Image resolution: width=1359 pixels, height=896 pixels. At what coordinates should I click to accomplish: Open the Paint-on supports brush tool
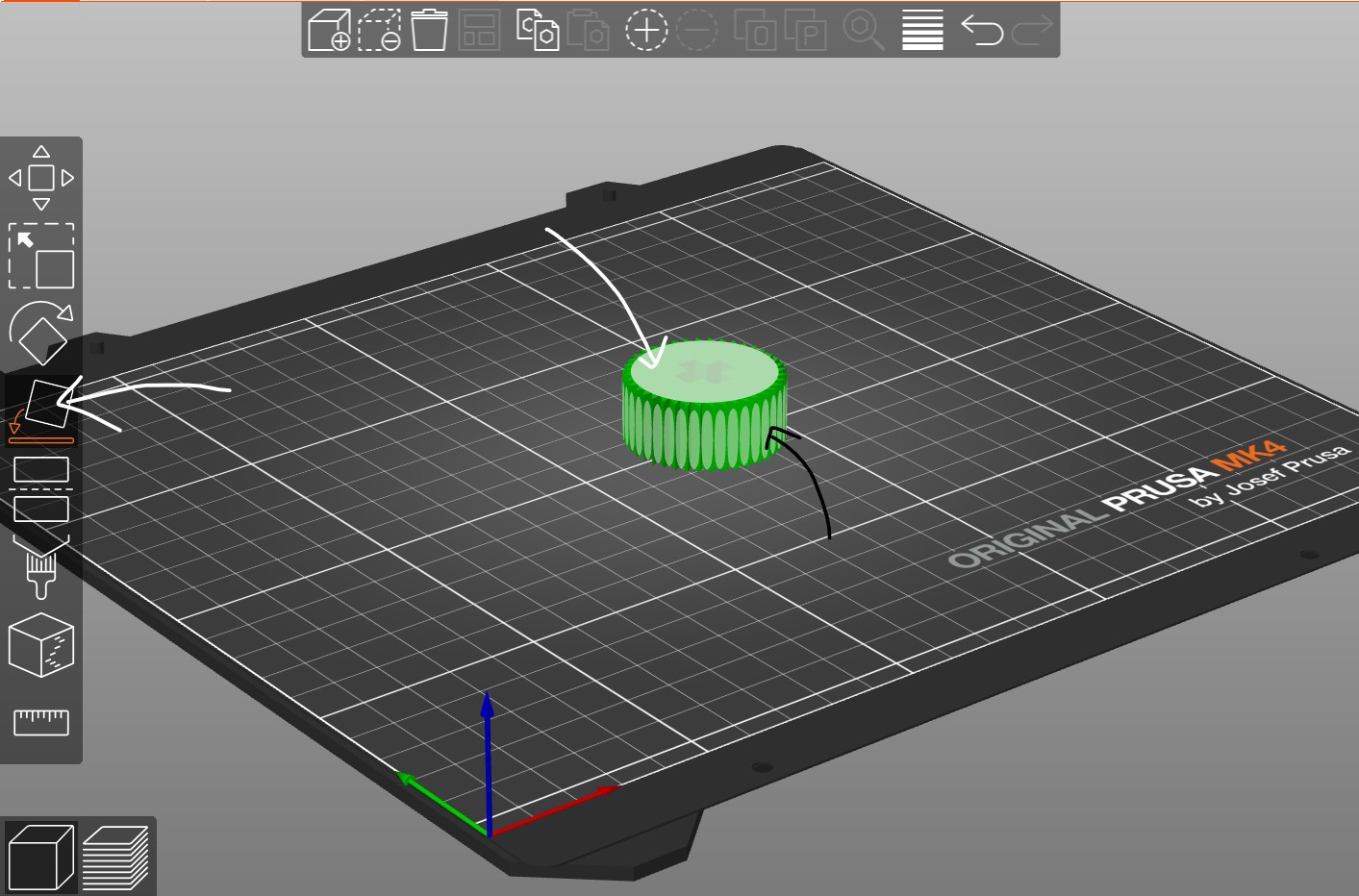point(41,567)
